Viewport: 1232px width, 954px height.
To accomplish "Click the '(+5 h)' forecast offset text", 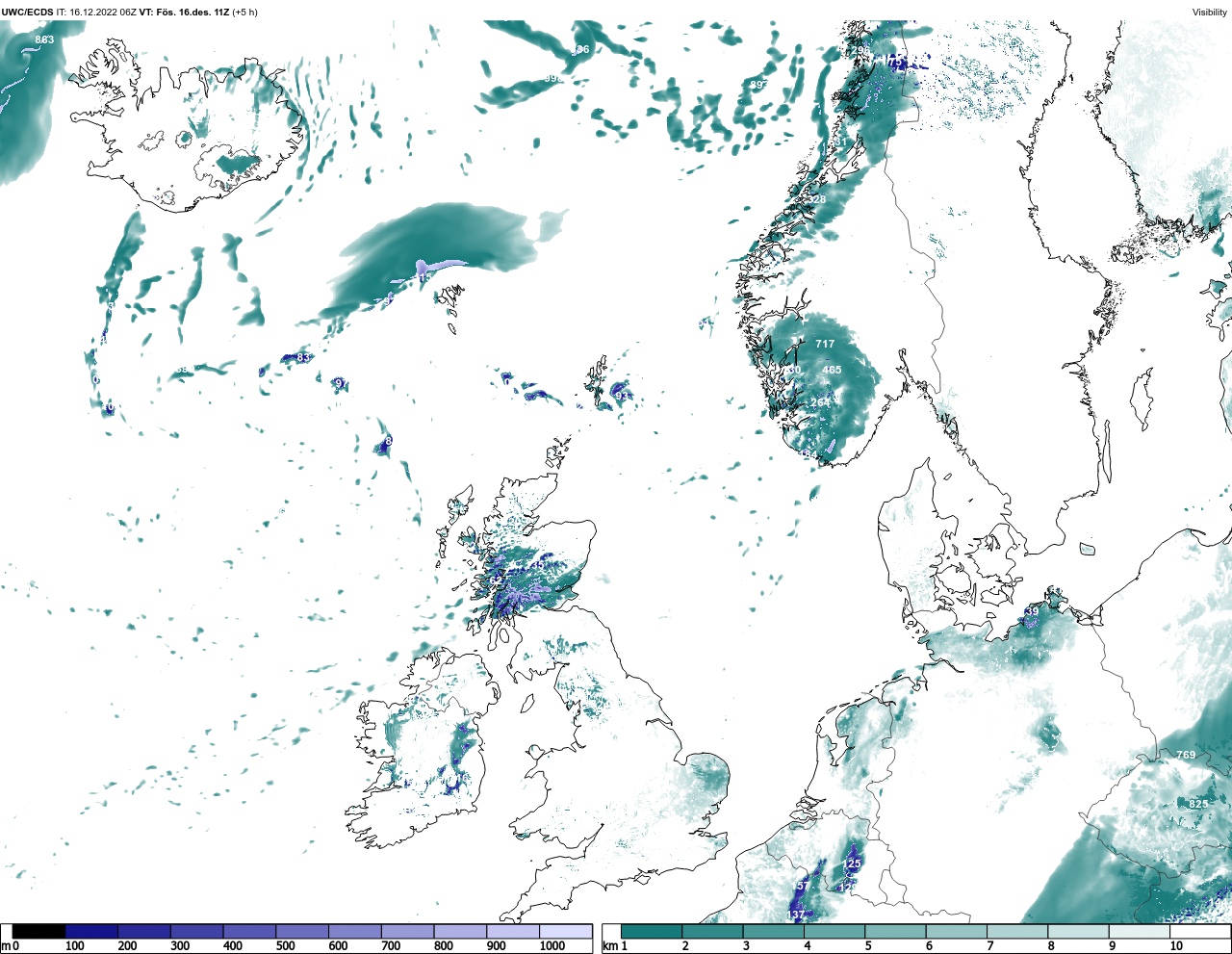I will (x=246, y=12).
